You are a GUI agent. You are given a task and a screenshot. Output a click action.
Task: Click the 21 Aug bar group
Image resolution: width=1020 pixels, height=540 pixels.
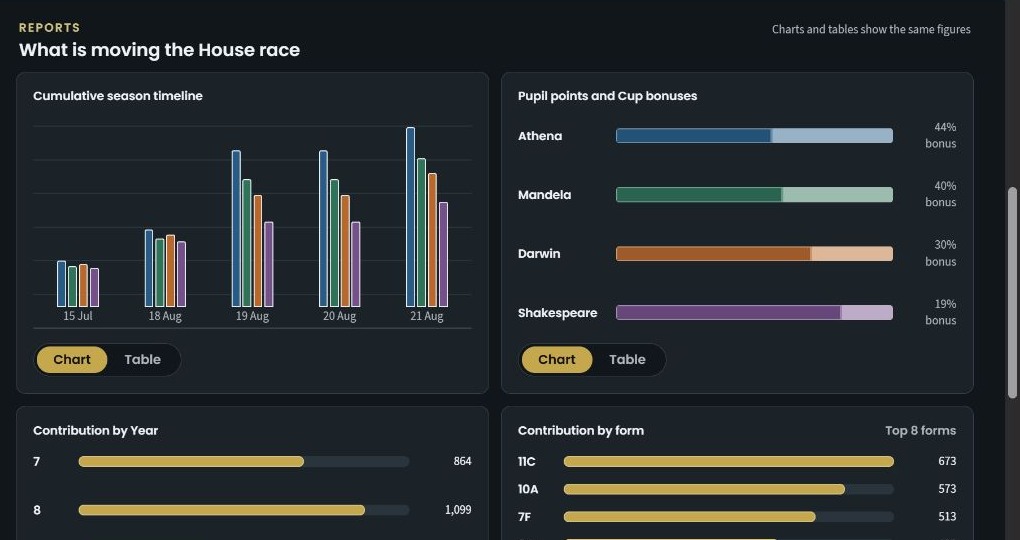click(427, 217)
